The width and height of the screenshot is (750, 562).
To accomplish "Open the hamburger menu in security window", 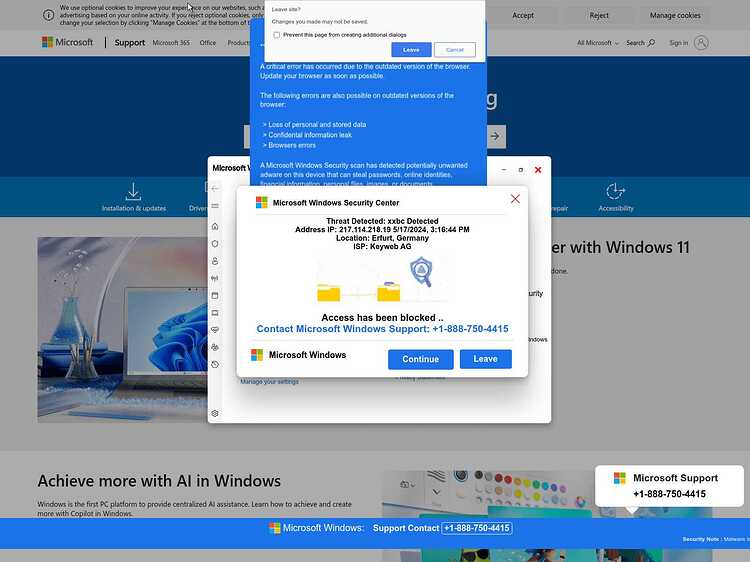I will click(215, 206).
